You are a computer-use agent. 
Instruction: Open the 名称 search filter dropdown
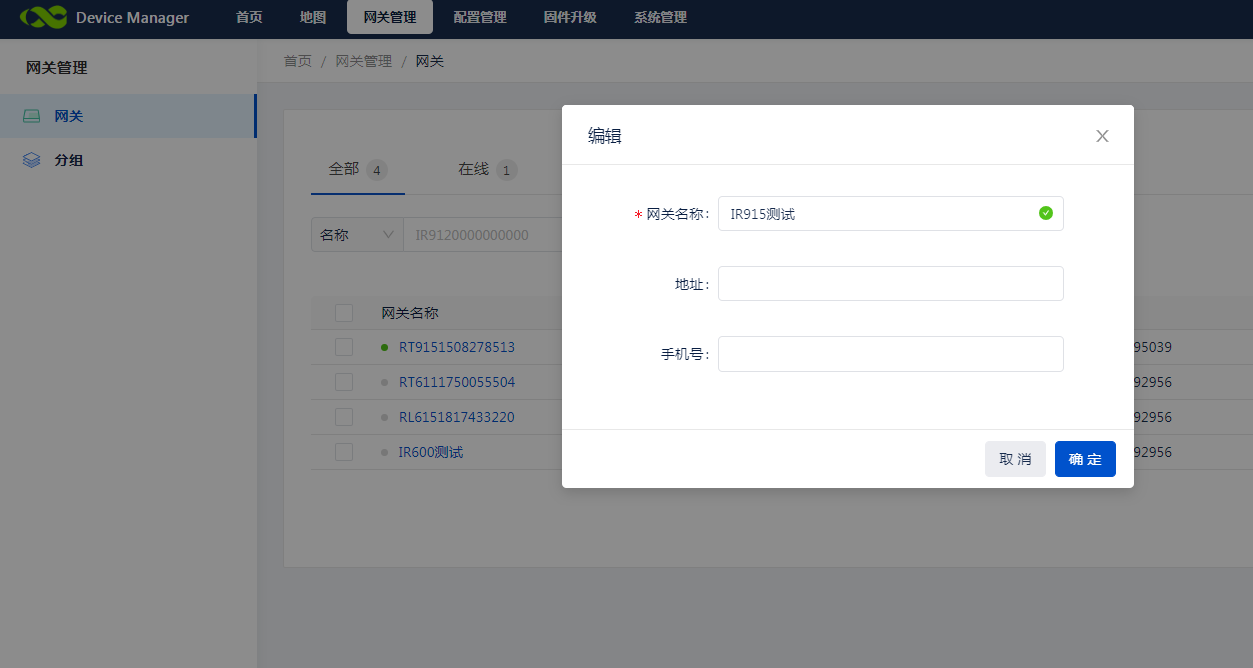click(x=357, y=234)
